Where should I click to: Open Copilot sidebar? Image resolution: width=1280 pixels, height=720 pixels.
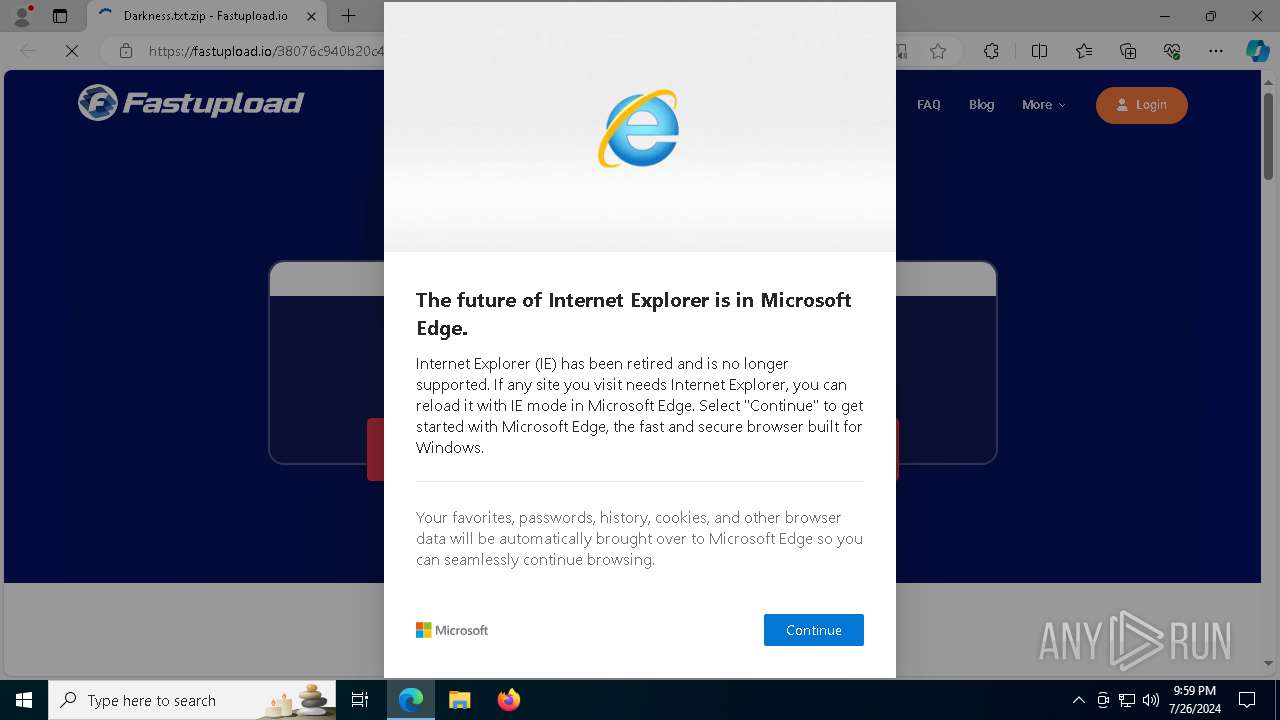(1257, 51)
